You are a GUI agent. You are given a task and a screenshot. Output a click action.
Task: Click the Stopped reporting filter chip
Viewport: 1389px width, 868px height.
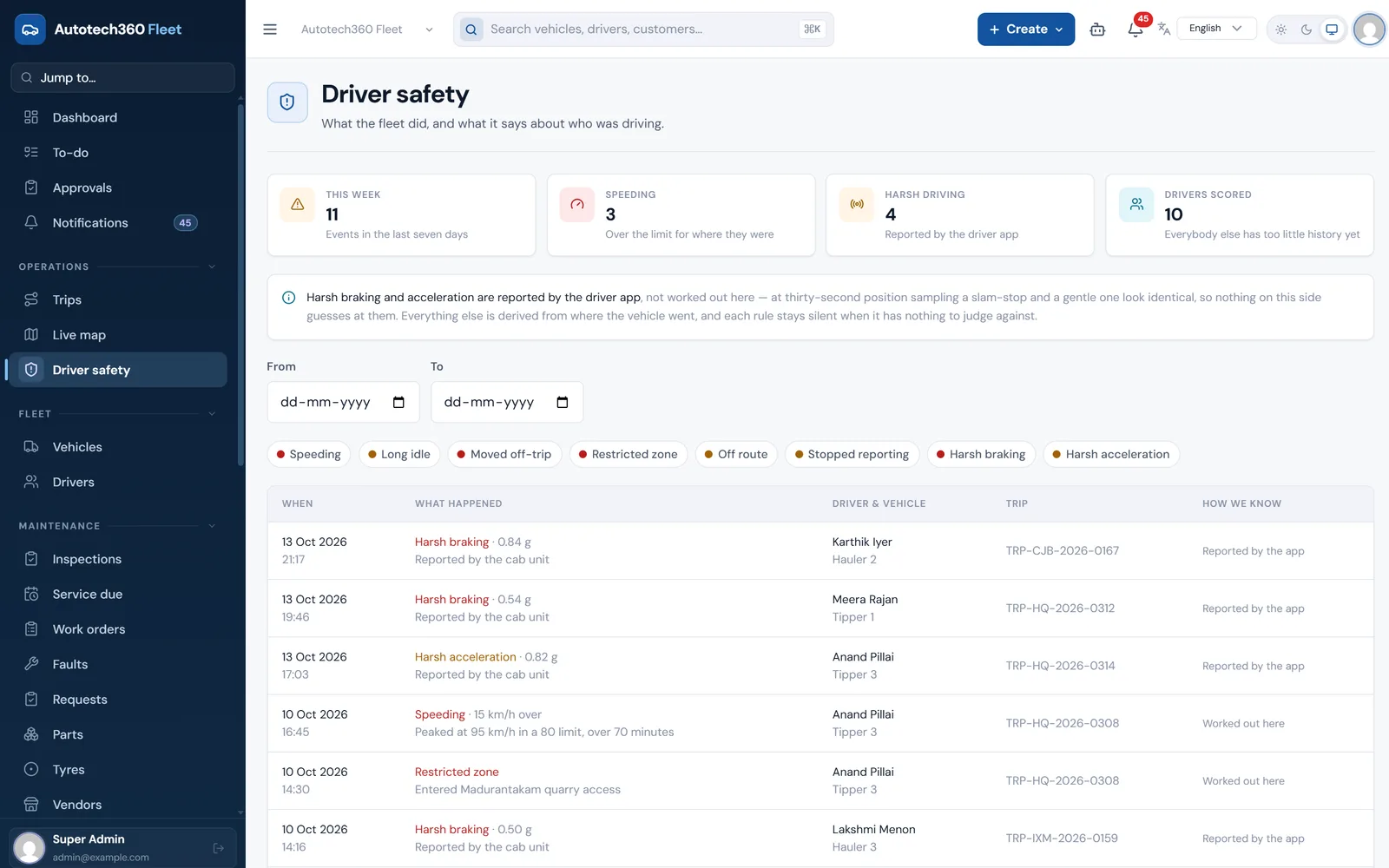click(852, 454)
